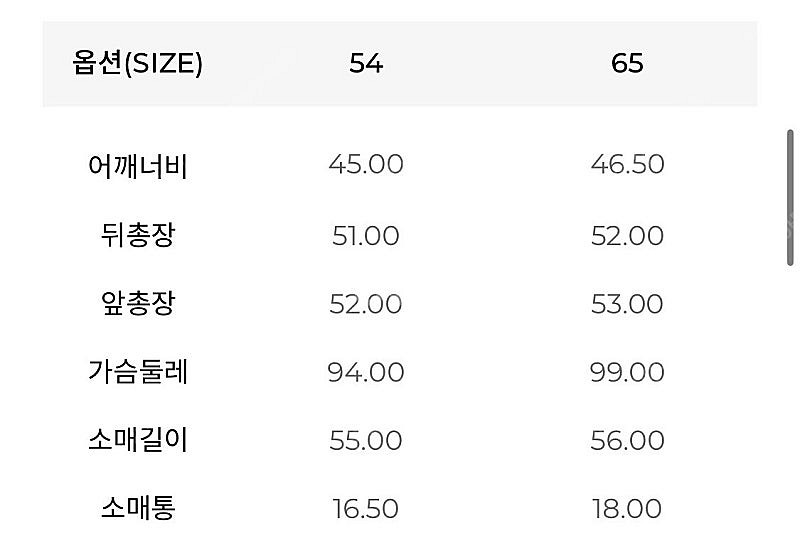
Task: Click the 45.00 shoulder width value
Action: pyautogui.click(x=366, y=164)
